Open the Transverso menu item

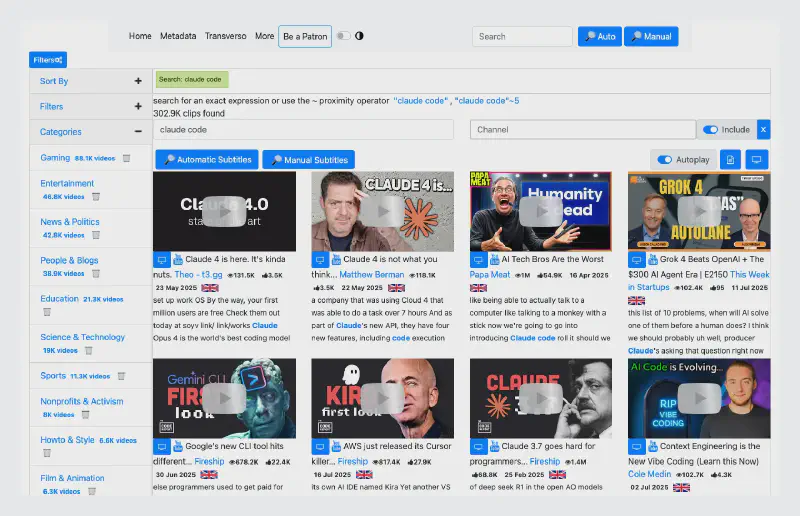(225, 36)
